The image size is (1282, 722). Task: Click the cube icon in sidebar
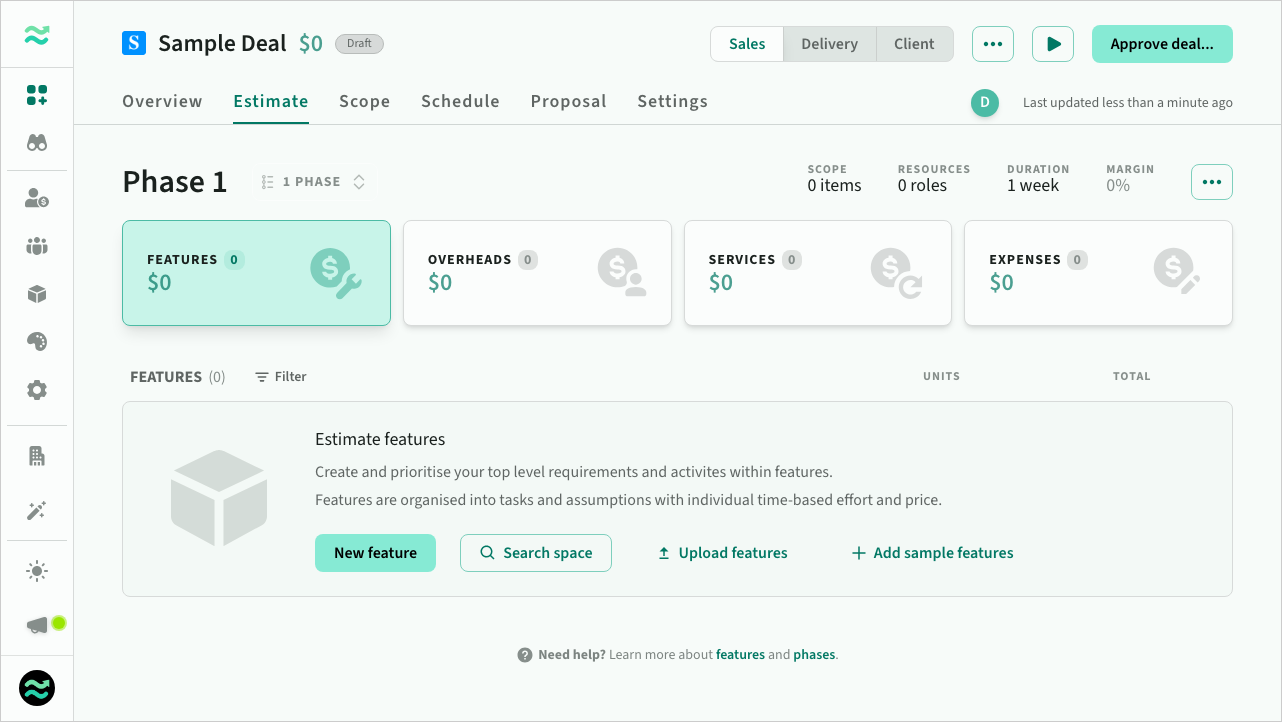[37, 294]
